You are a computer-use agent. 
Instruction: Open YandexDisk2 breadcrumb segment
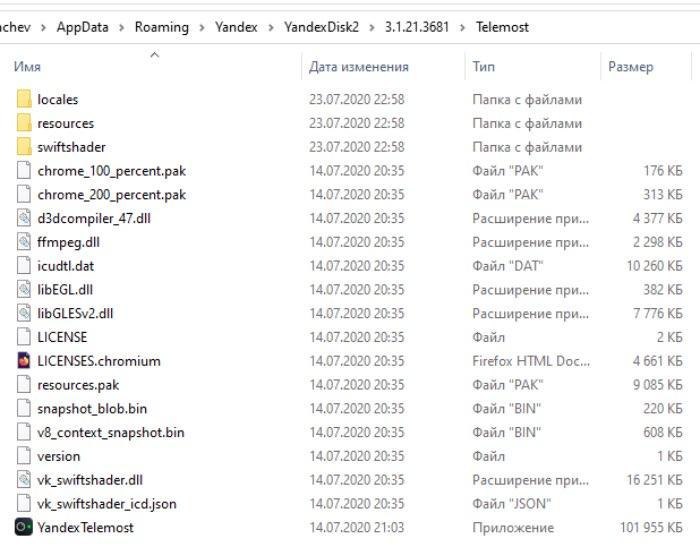[x=321, y=27]
